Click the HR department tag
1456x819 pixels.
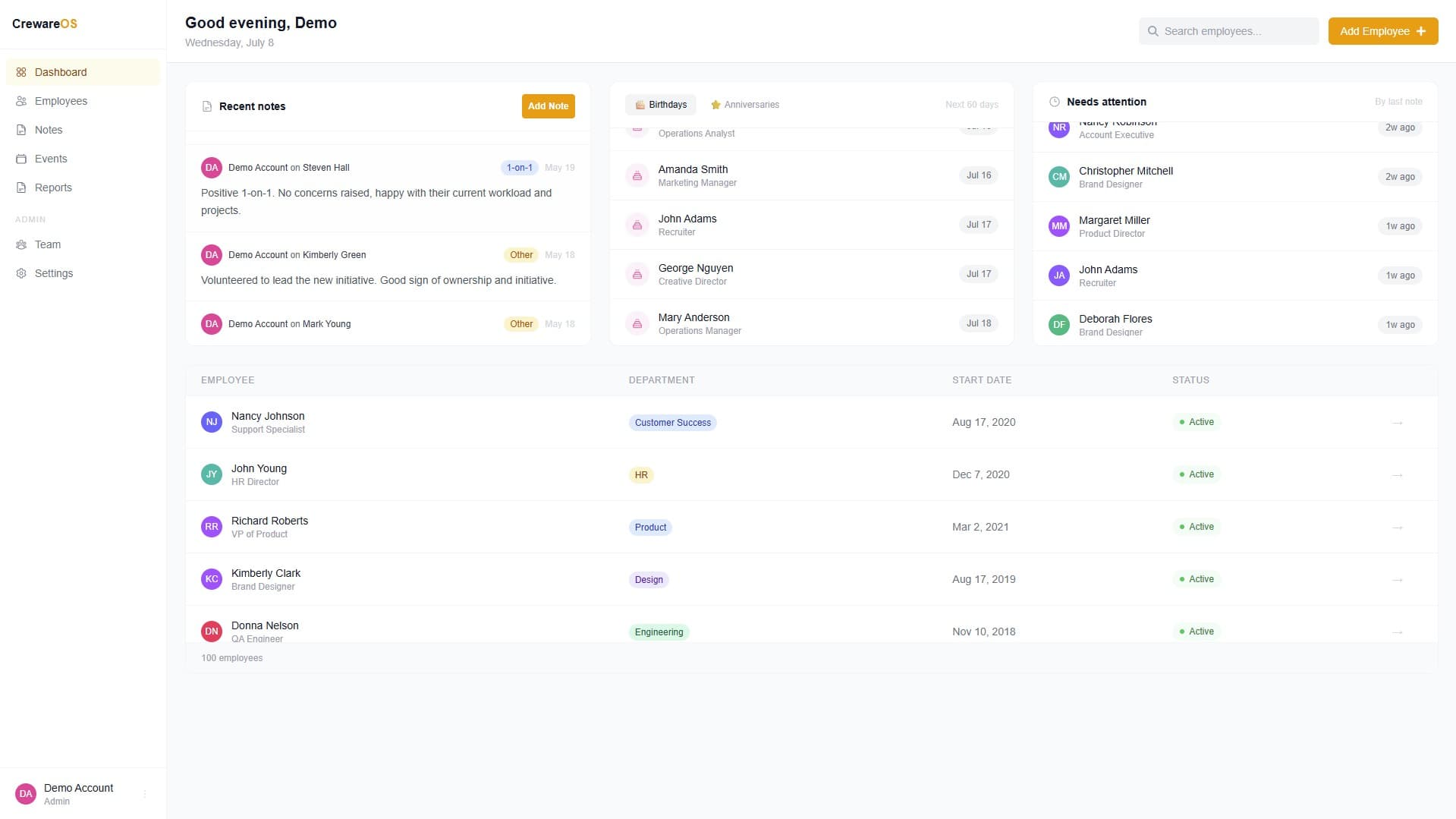pos(641,475)
